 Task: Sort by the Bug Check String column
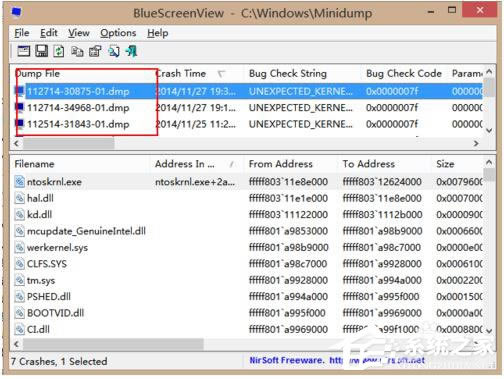[302, 74]
